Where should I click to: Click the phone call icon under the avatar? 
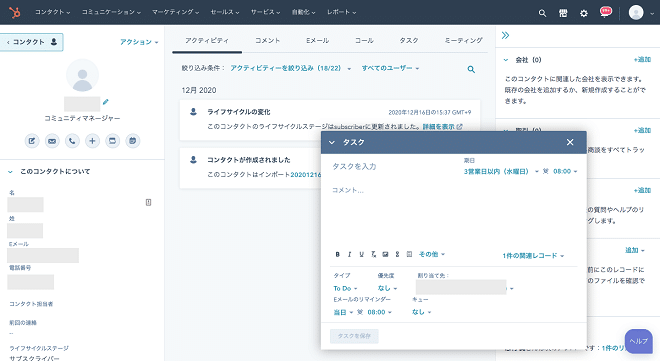(x=72, y=141)
